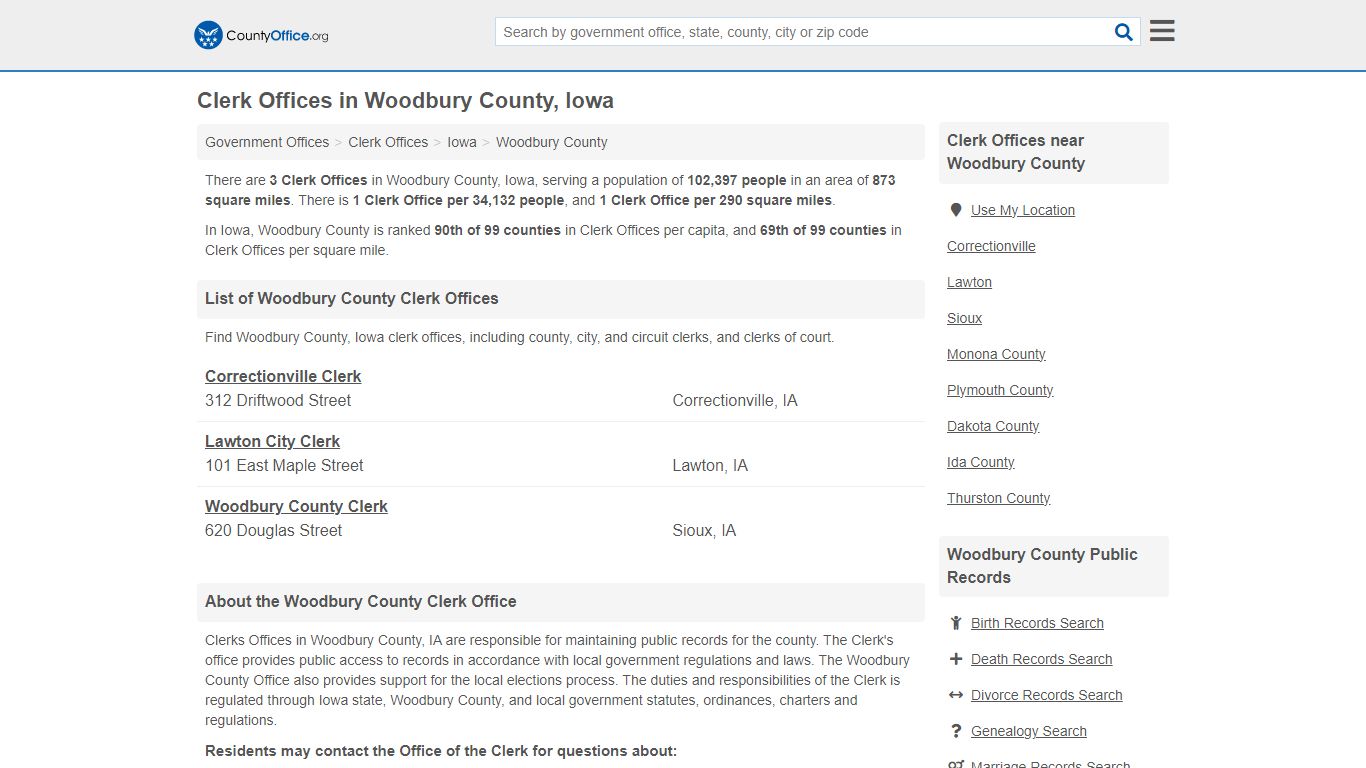Open Birth Records Search link
1366x768 pixels.
coord(1037,623)
